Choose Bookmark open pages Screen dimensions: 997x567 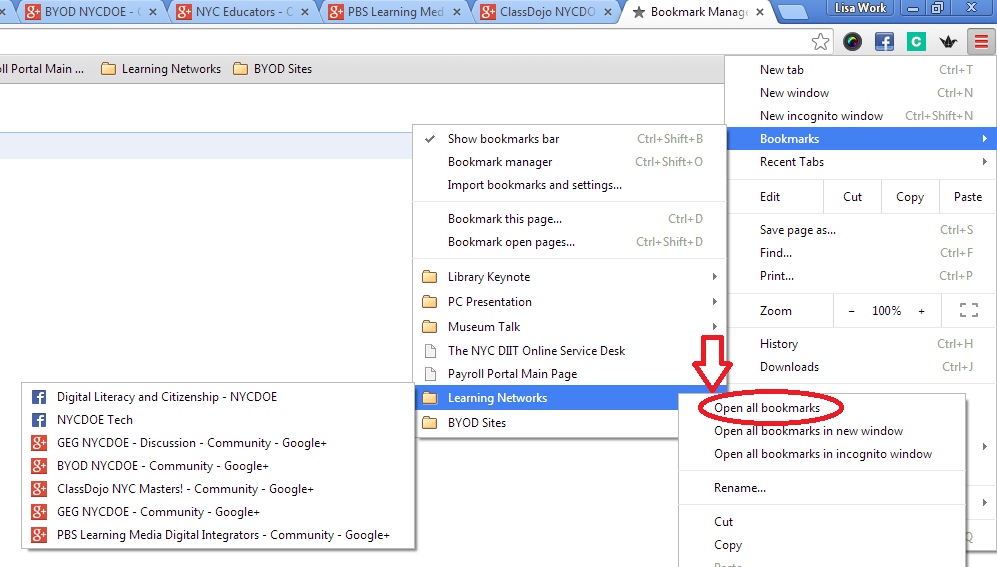click(x=570, y=242)
